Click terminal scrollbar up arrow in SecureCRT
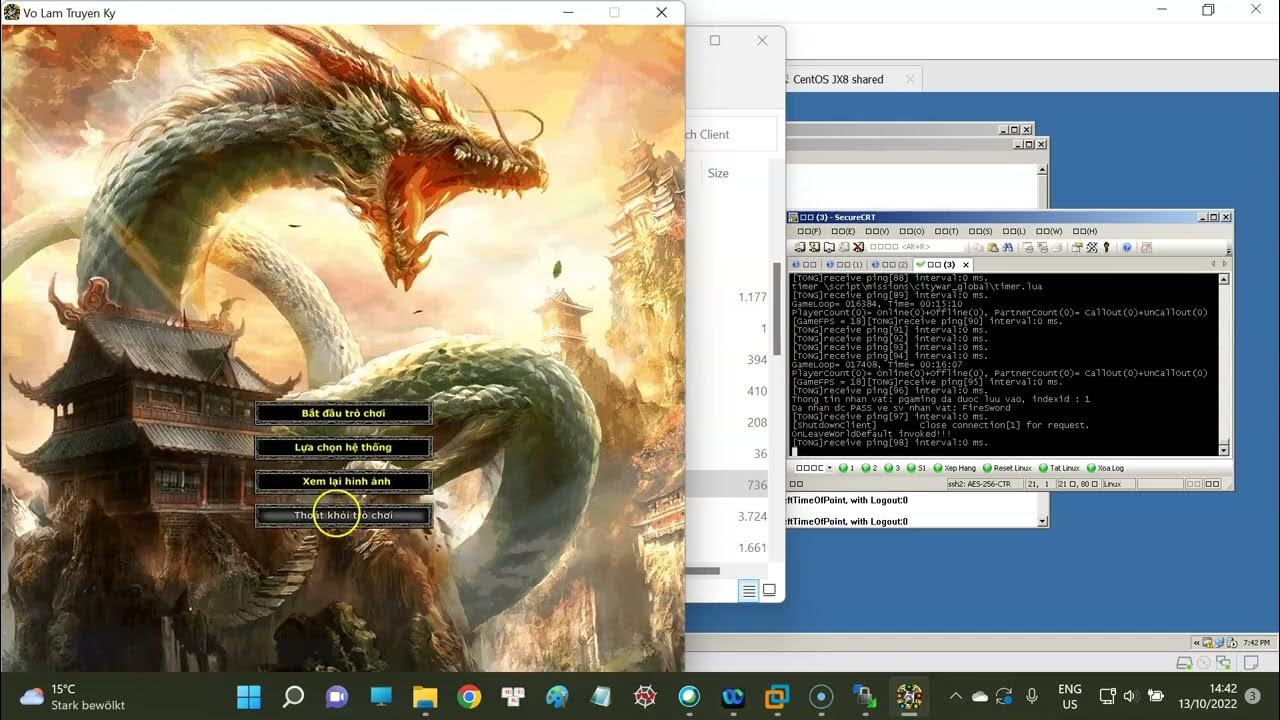 [1224, 280]
